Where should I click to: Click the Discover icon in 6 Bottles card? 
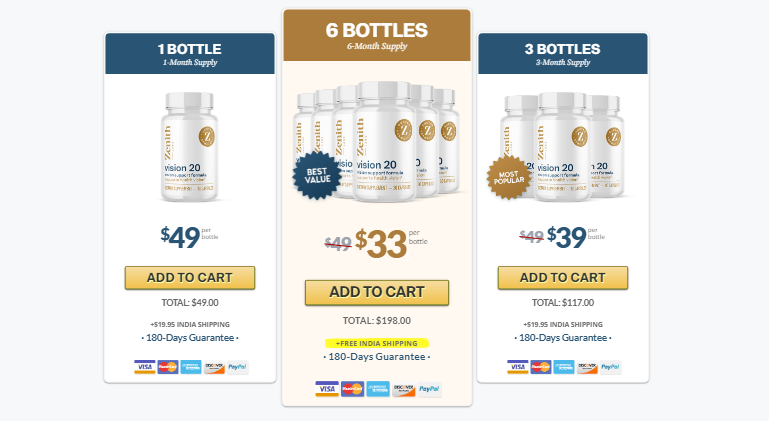pos(404,388)
